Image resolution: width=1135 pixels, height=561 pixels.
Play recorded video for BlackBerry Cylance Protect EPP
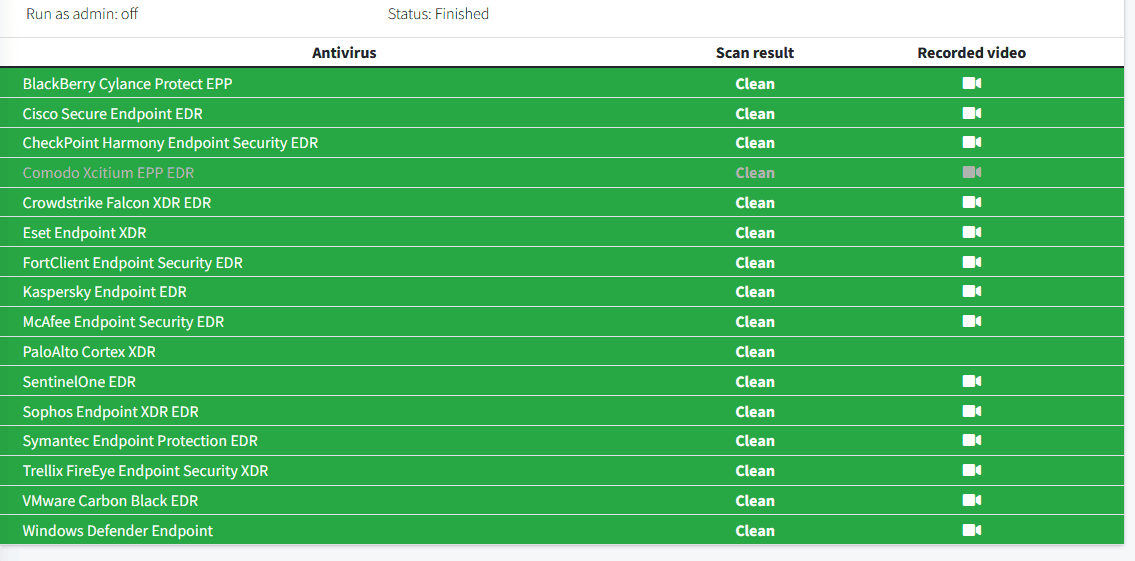tap(971, 84)
